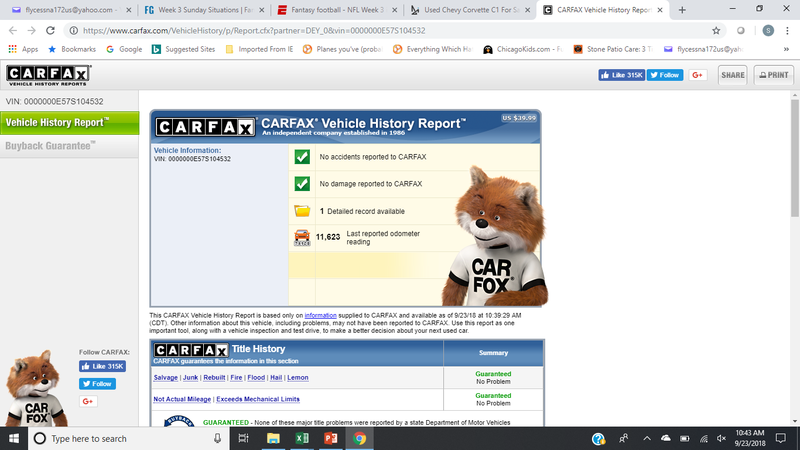This screenshot has width=800, height=450.
Task: Close the Used Chevy Corvette tab
Action: click(528, 10)
